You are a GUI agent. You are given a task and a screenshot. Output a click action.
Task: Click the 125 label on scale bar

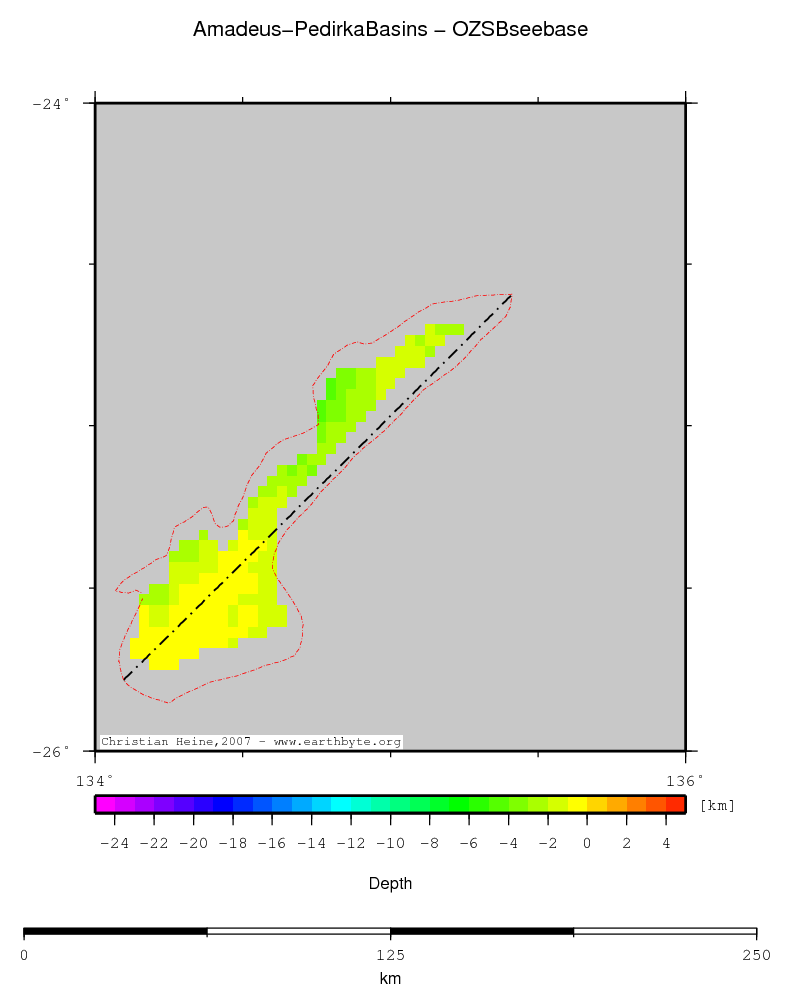coord(390,955)
